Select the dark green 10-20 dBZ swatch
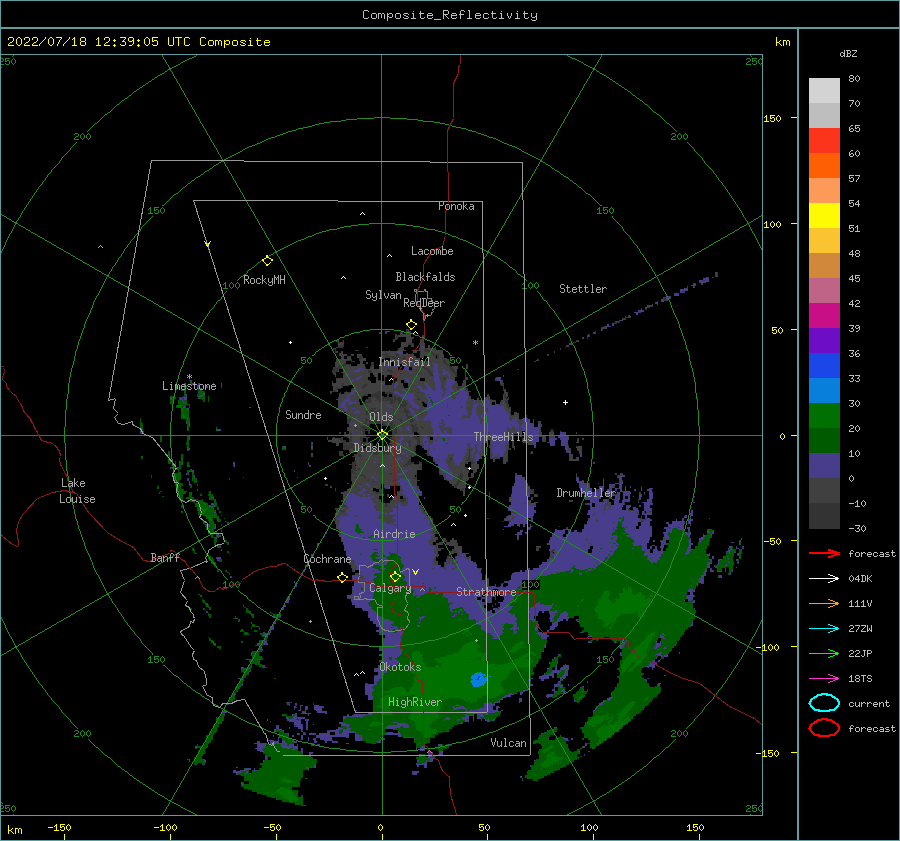The height and width of the screenshot is (841, 900). (824, 440)
